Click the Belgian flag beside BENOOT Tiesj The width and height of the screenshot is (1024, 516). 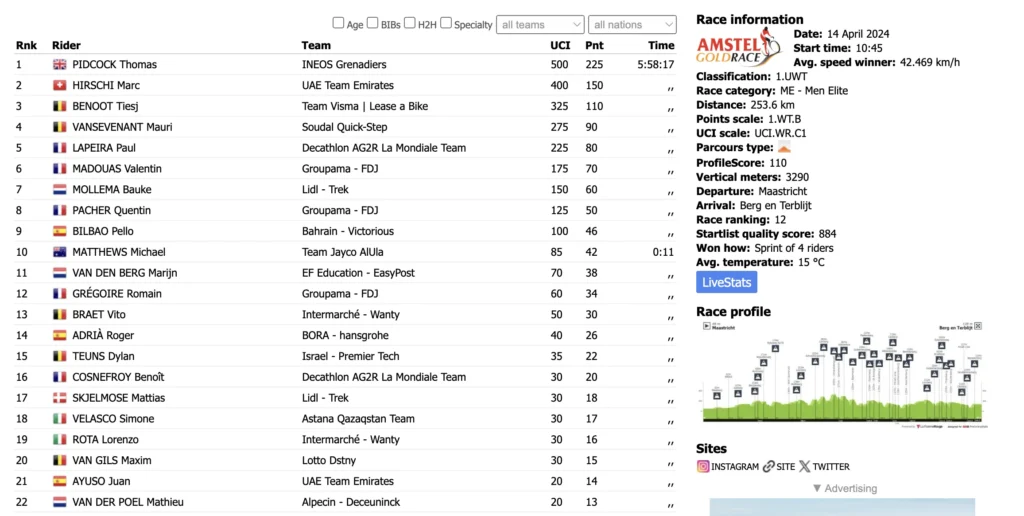coord(59,106)
